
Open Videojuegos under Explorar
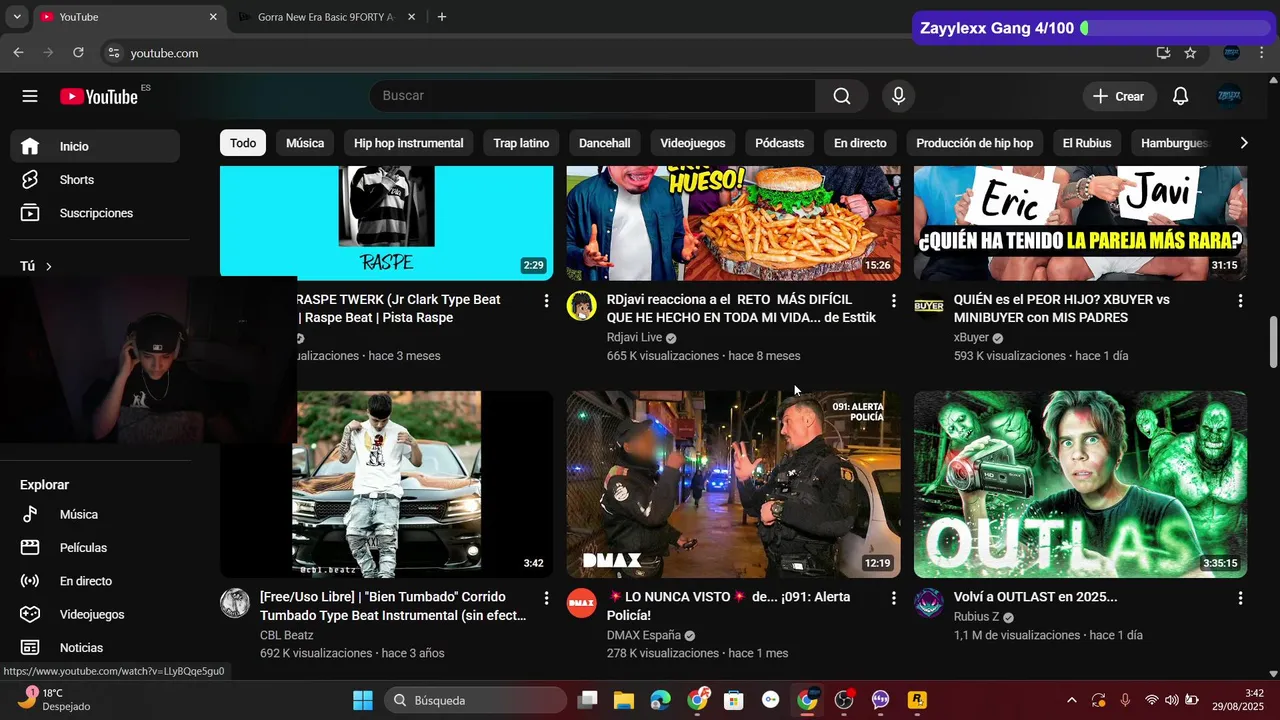coord(95,614)
